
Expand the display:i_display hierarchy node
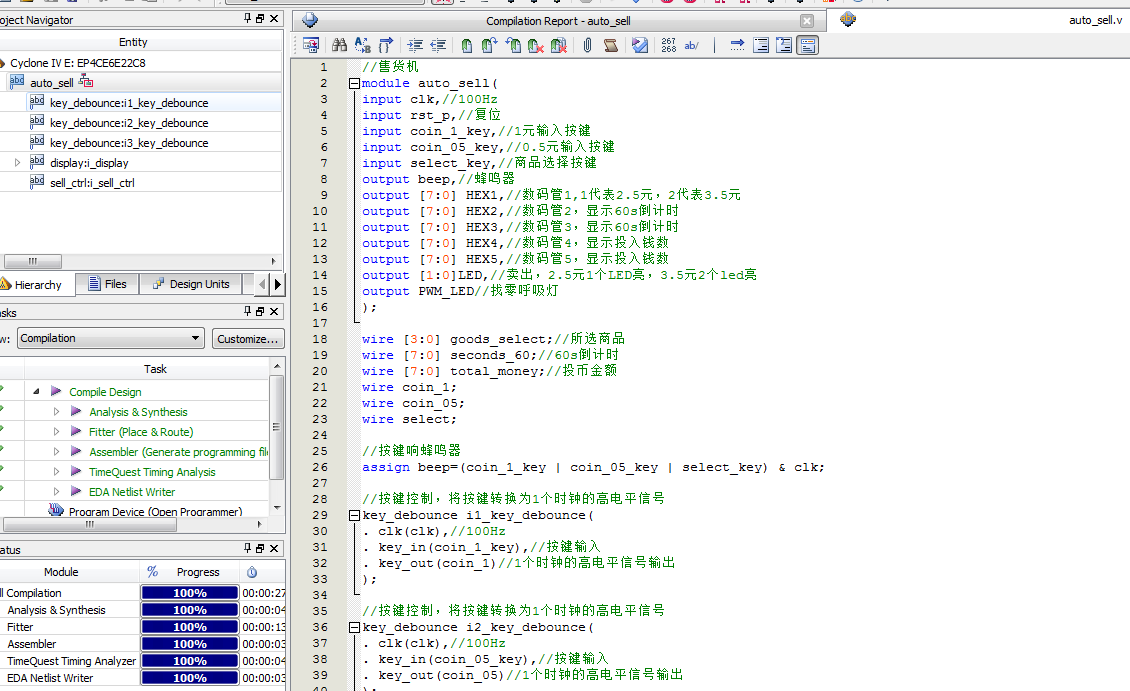point(17,163)
